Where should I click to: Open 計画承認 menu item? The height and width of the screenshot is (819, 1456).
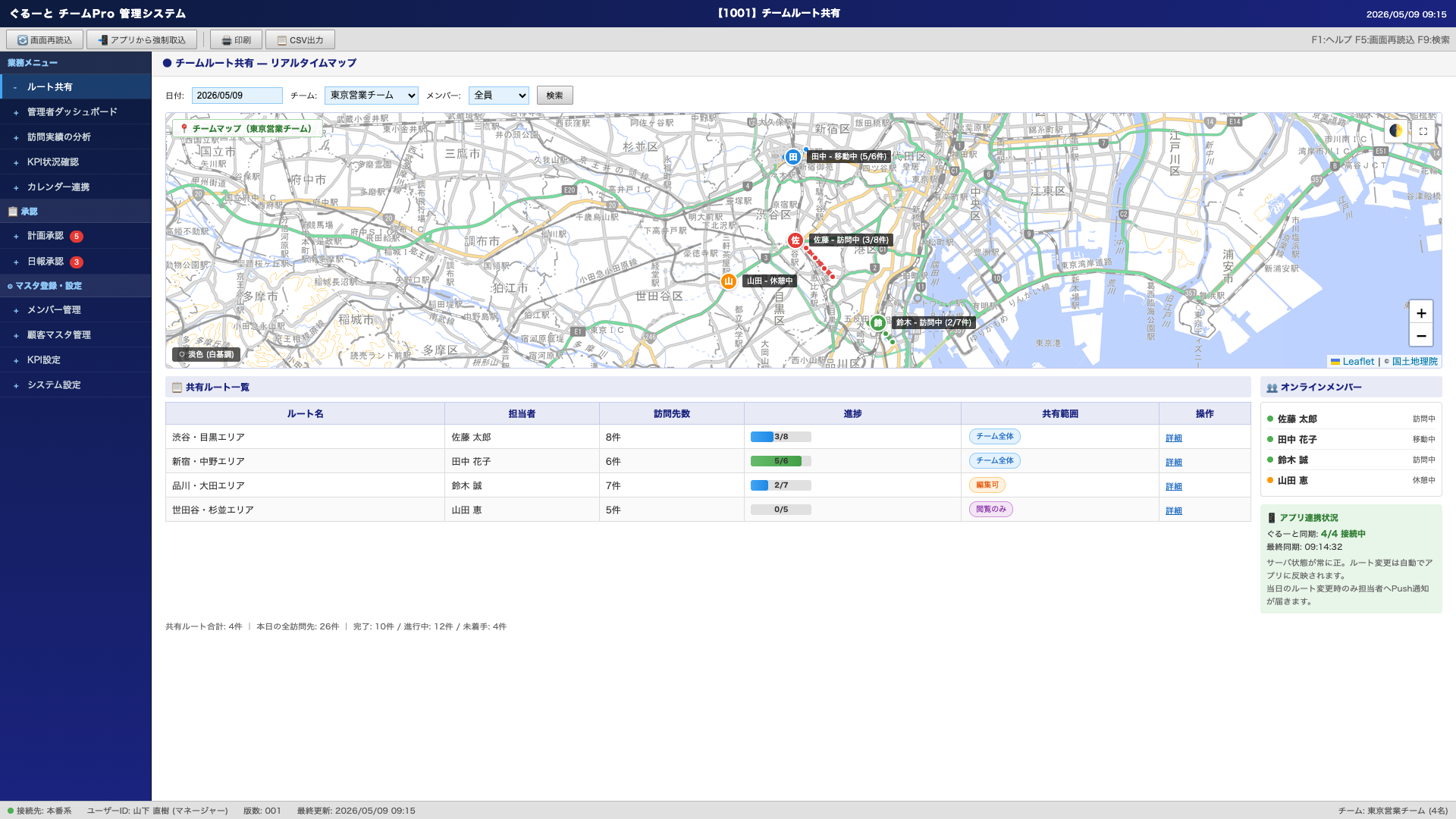(76, 236)
